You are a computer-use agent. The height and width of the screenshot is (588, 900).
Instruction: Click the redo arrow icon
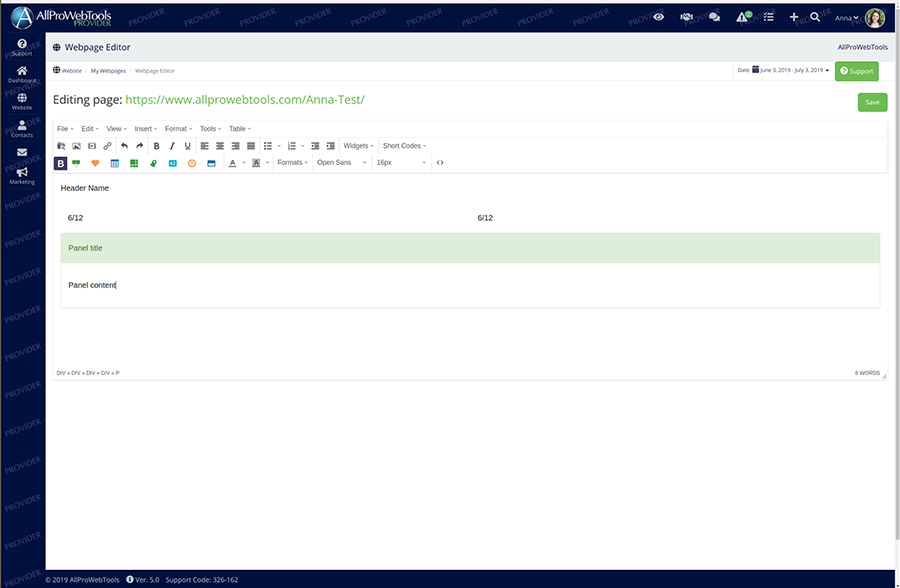(x=139, y=146)
